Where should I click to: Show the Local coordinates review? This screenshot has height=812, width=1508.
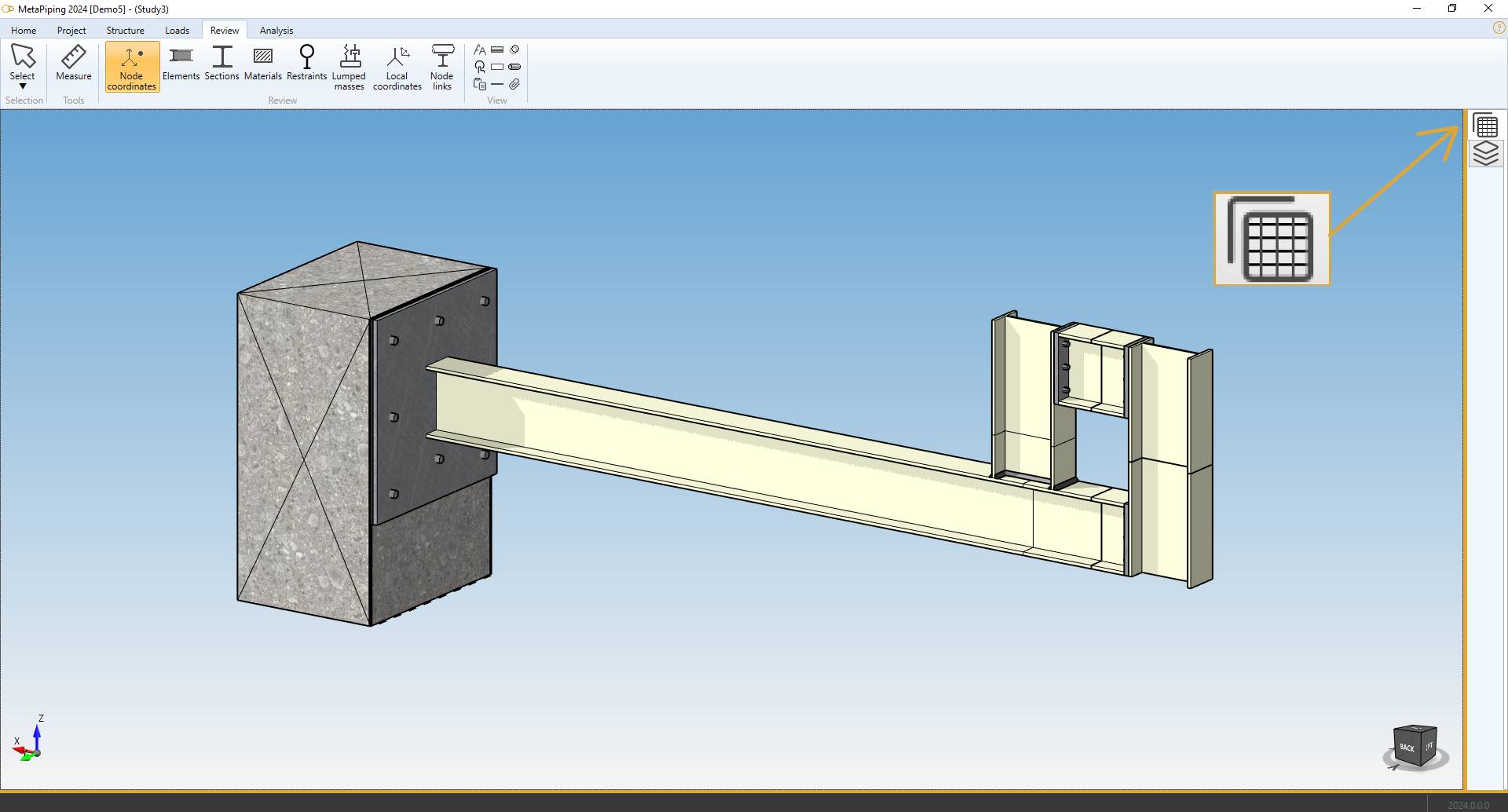pyautogui.click(x=397, y=67)
